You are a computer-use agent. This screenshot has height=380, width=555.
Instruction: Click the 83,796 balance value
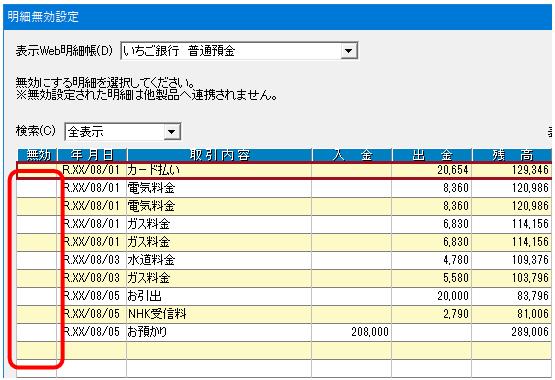pos(533,296)
